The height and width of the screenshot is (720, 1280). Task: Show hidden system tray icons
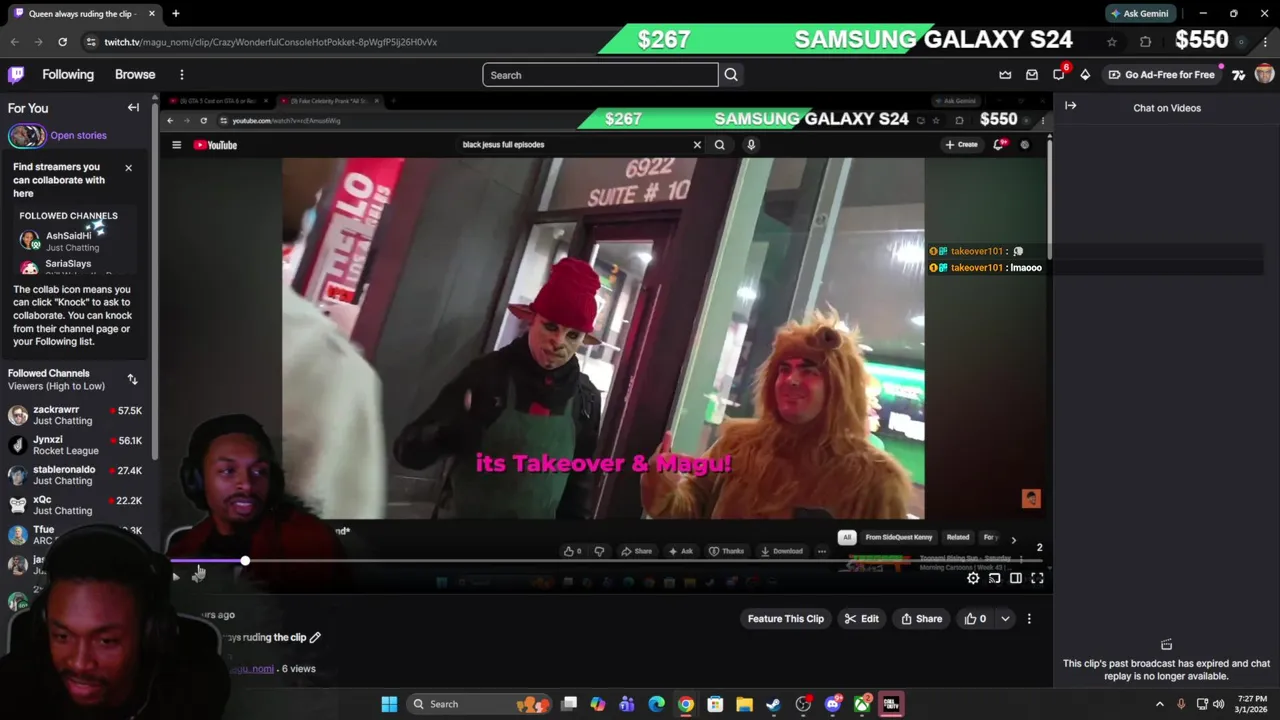tap(1160, 704)
